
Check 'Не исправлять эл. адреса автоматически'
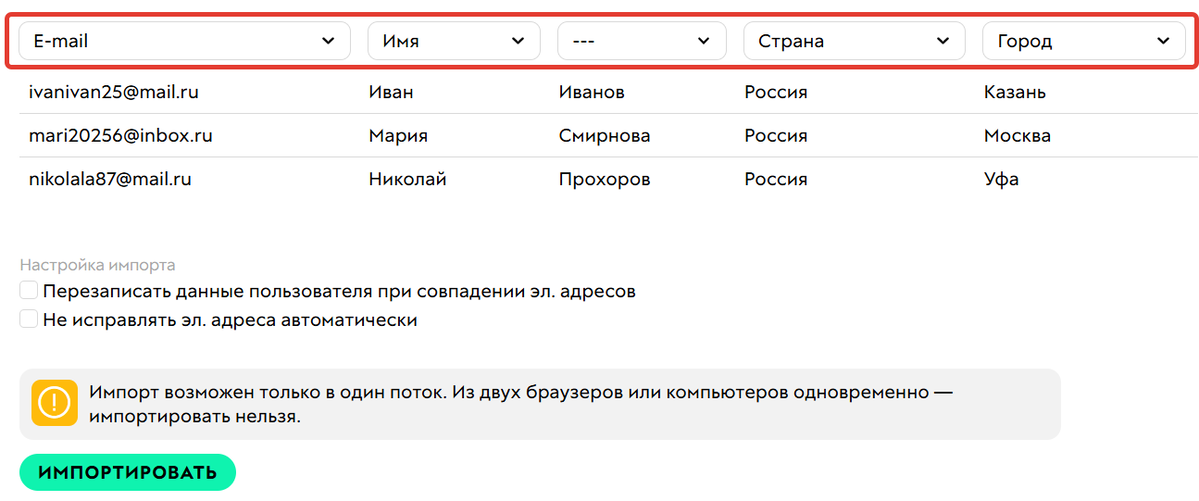pos(29,319)
